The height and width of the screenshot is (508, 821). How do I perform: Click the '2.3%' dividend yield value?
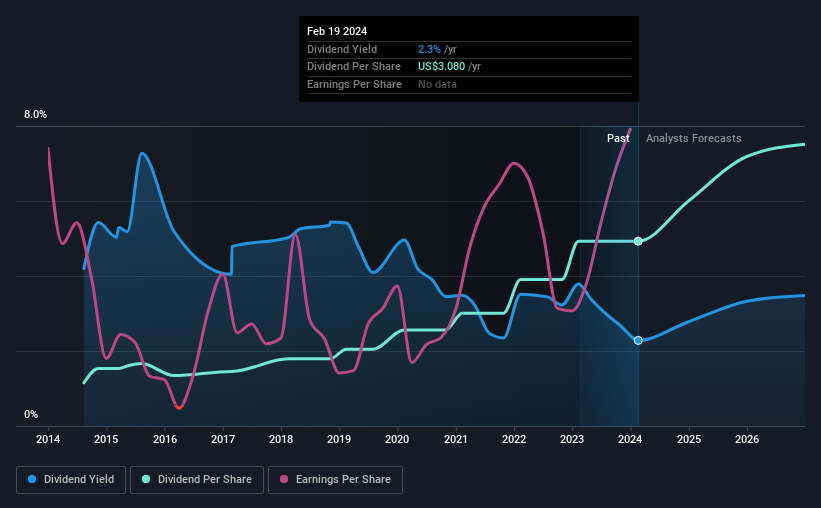tap(429, 49)
